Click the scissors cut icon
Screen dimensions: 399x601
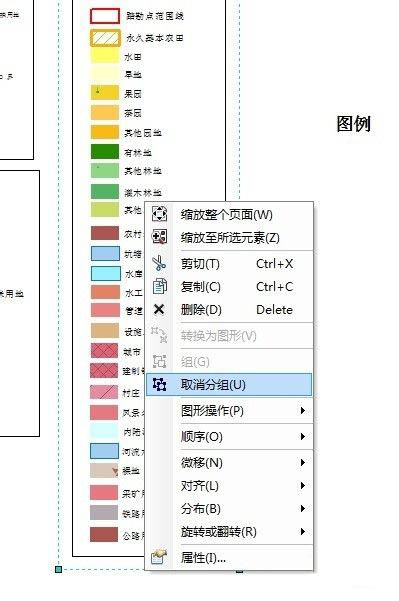pos(159,264)
